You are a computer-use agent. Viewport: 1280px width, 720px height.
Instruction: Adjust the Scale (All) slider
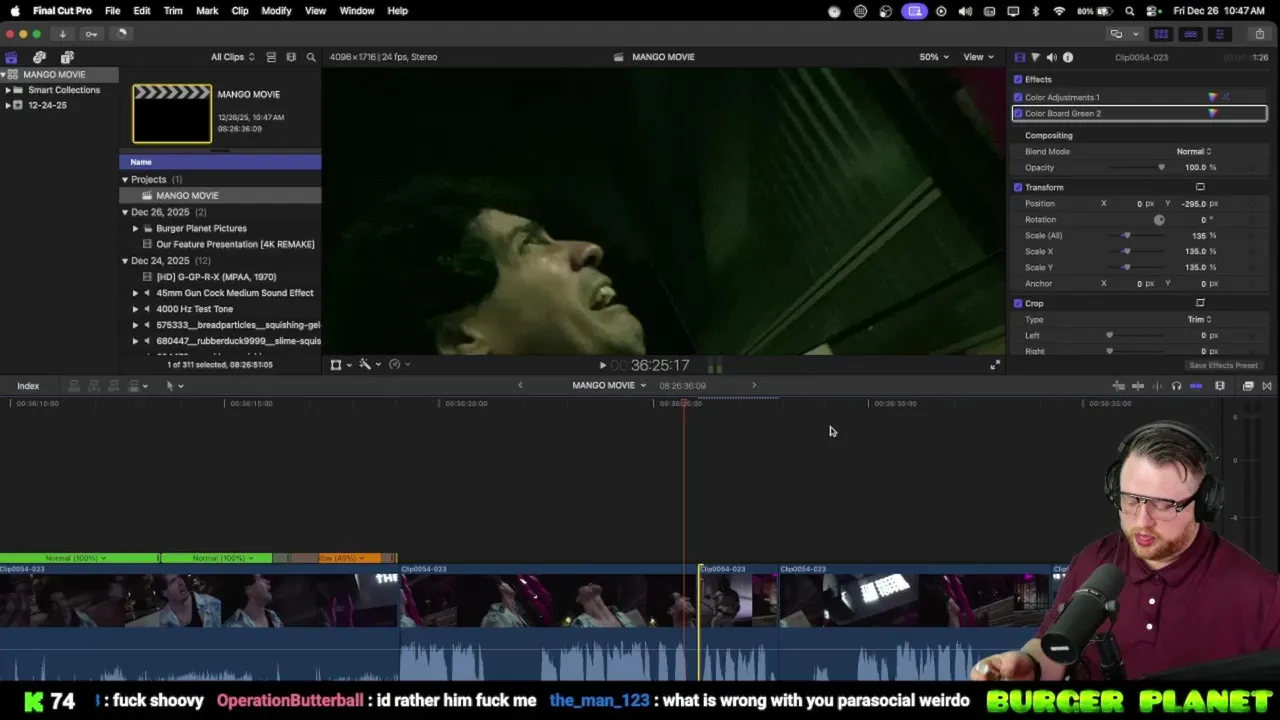coord(1134,235)
